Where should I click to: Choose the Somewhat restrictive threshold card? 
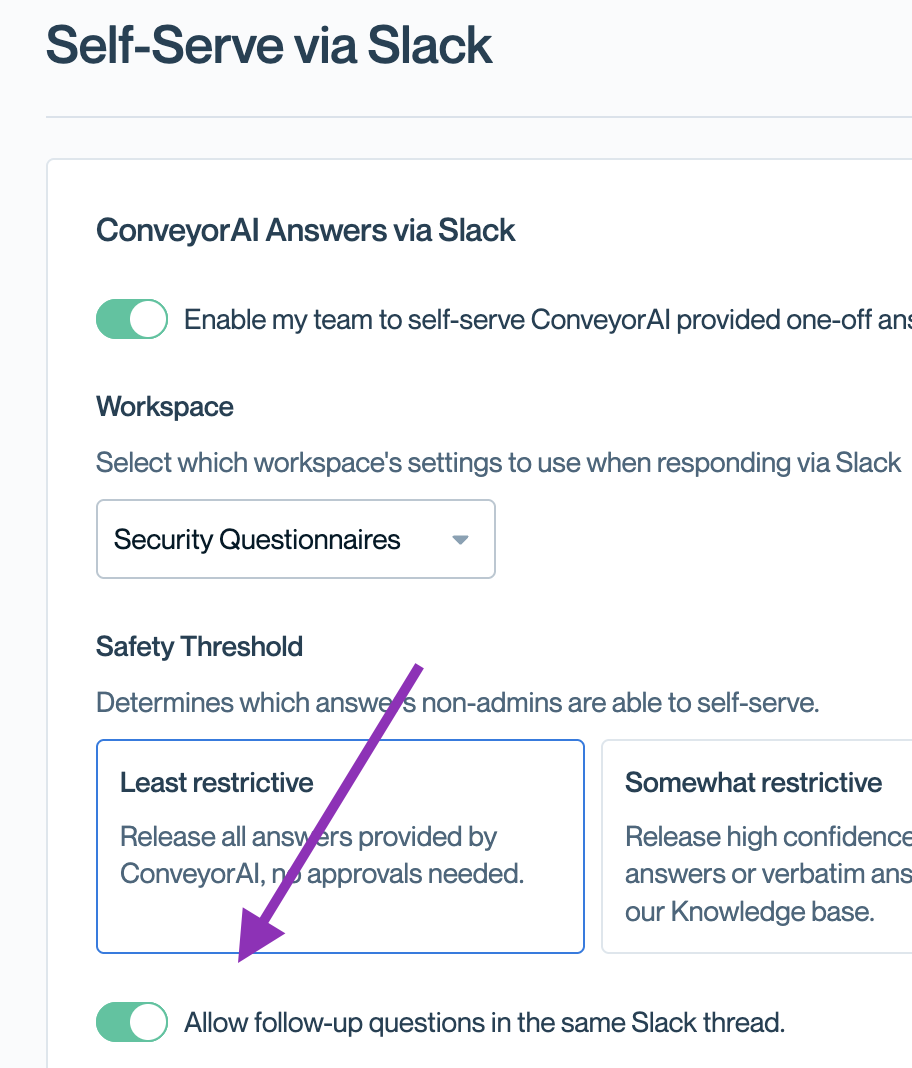tap(757, 846)
